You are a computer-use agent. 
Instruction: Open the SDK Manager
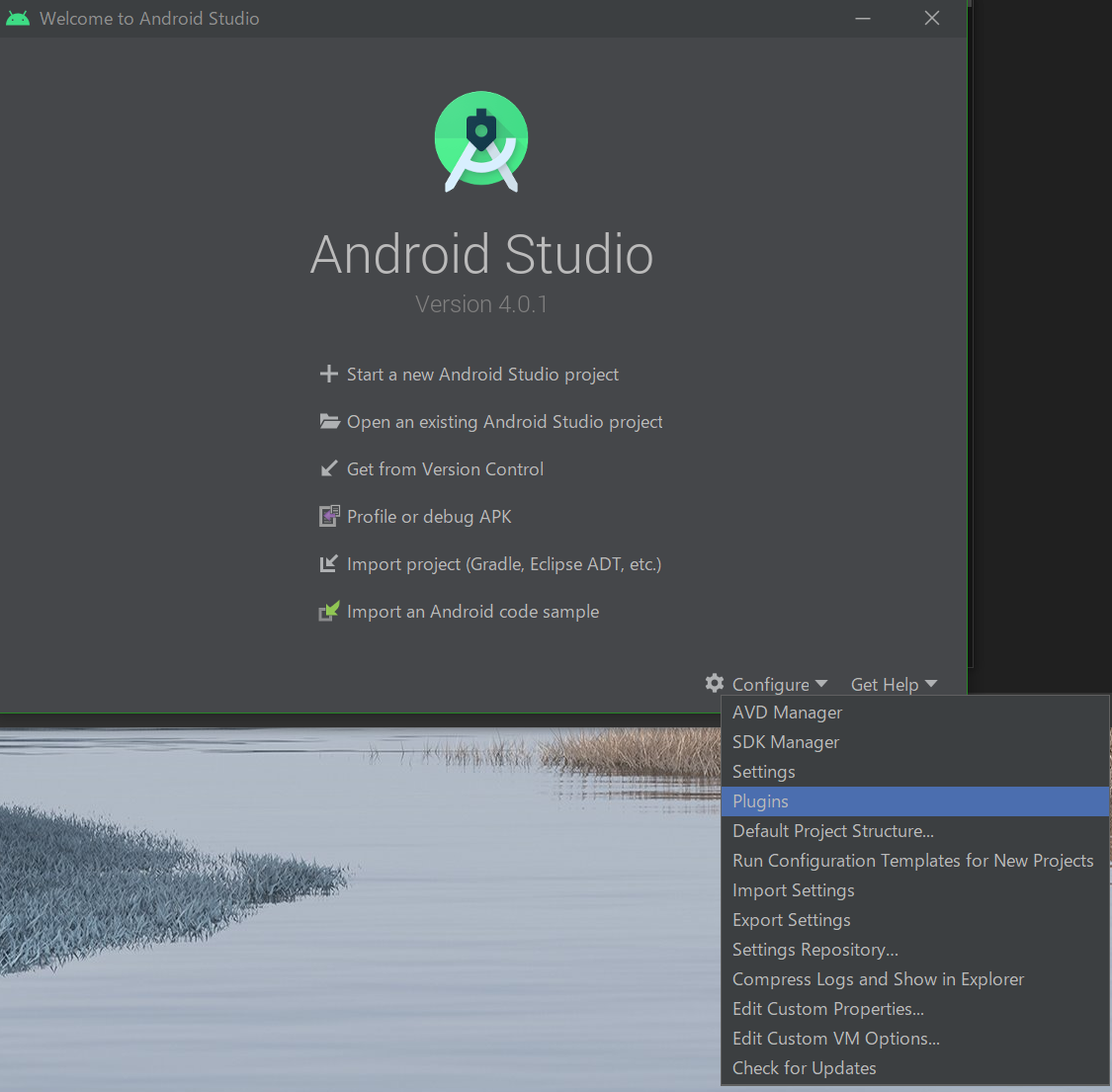click(785, 741)
